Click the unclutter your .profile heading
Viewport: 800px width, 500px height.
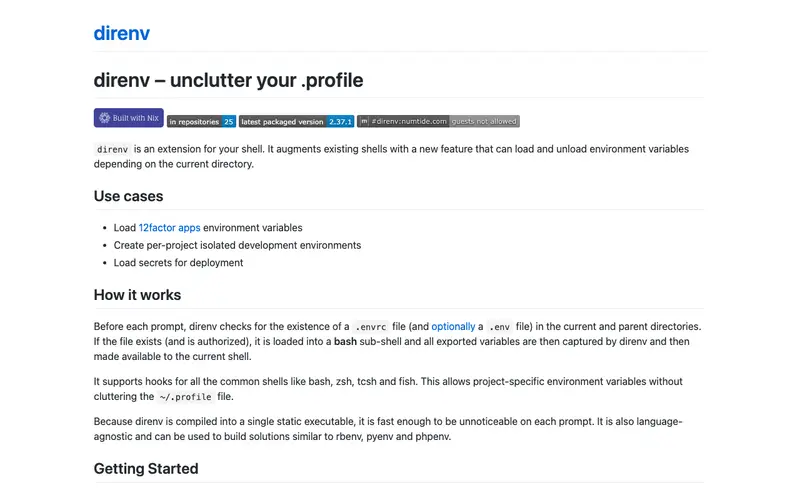point(229,81)
